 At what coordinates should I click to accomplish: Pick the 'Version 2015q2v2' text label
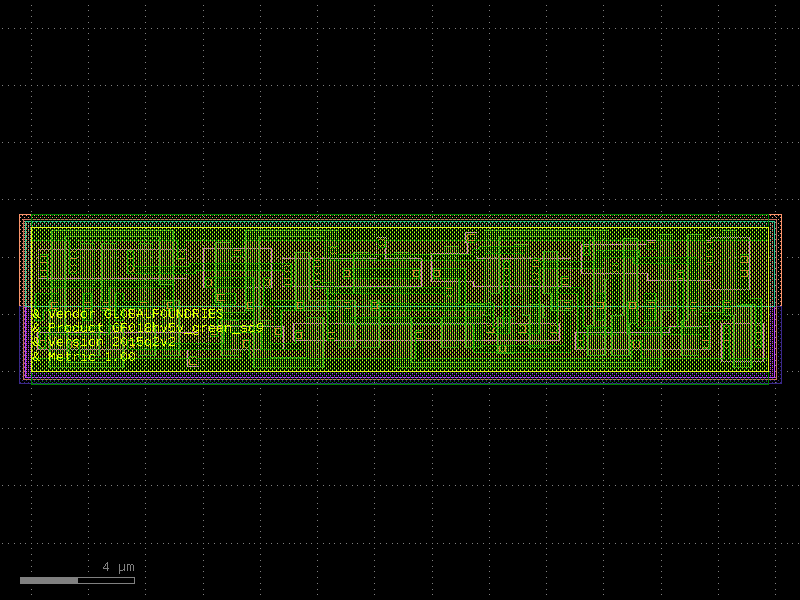tap(104, 342)
